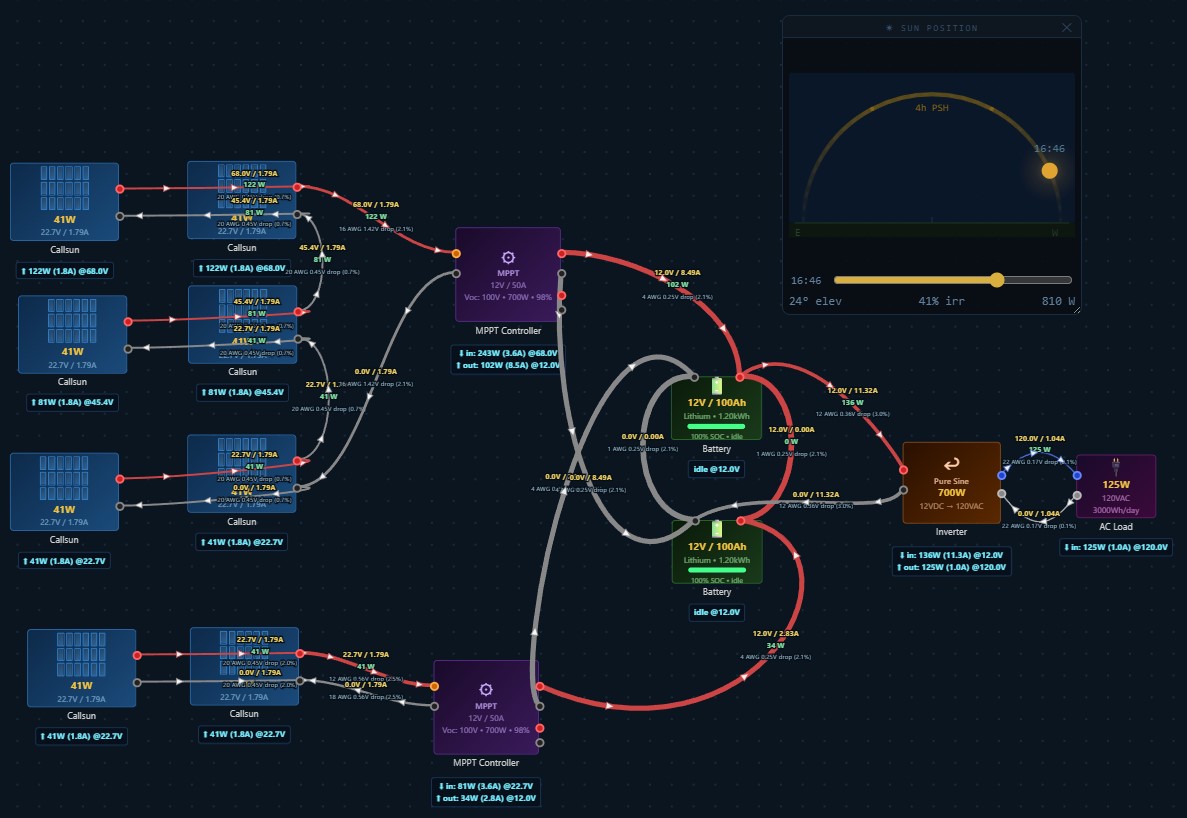Click the sun marker on the arc diagram

[1049, 171]
